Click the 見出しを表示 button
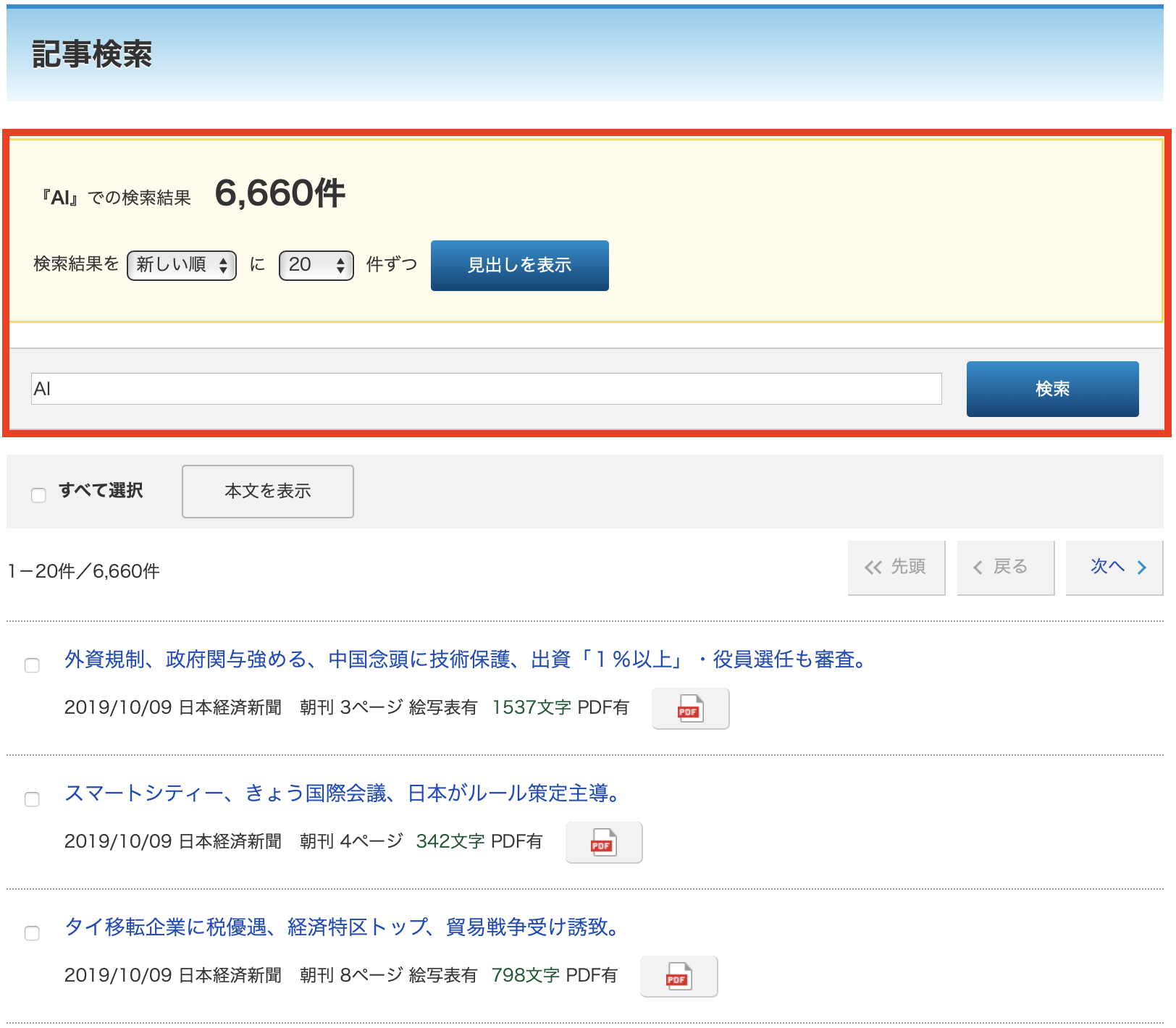 tap(520, 266)
